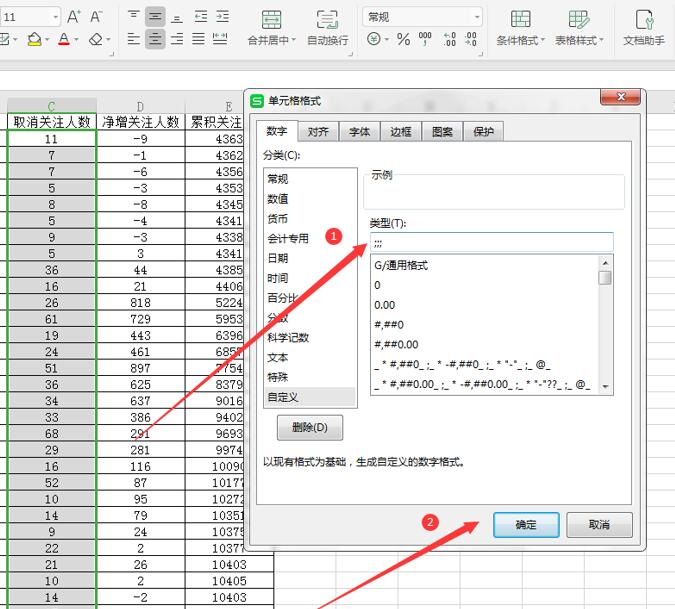
Task: Click decrease decimal places icon
Action: [x=471, y=39]
